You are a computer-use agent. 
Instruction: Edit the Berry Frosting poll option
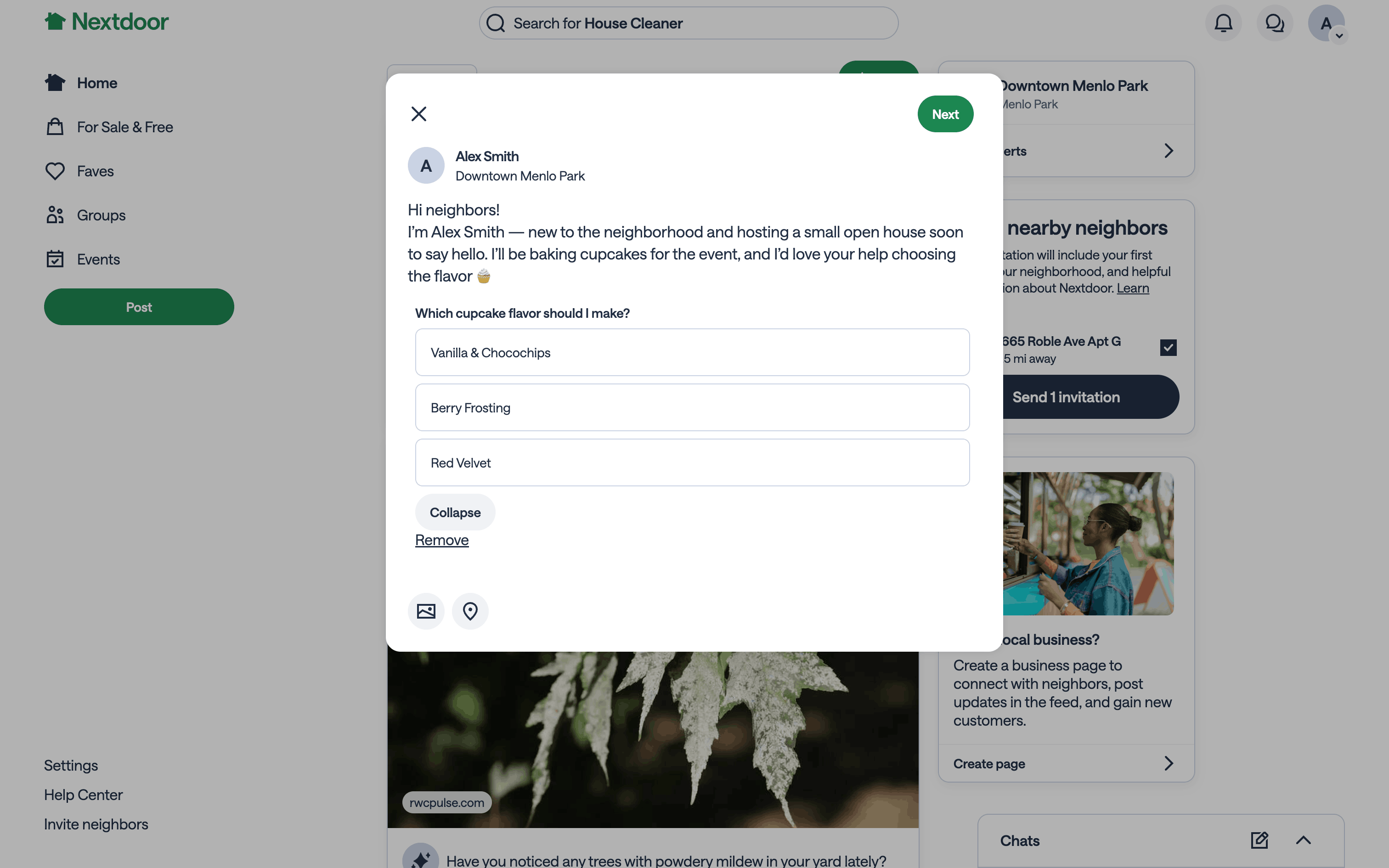click(692, 408)
